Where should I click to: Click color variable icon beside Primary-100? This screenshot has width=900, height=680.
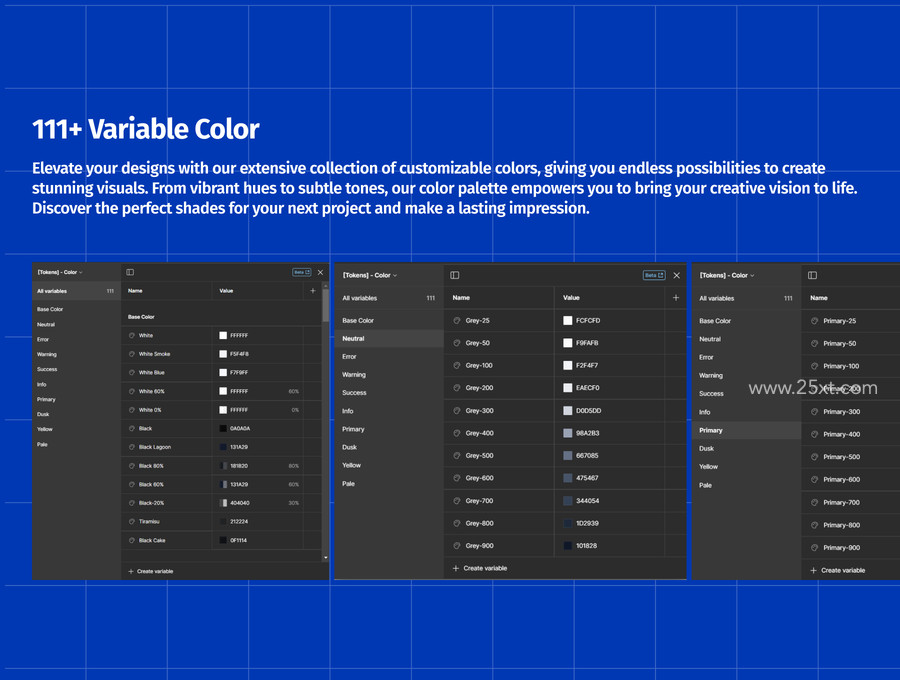[814, 366]
